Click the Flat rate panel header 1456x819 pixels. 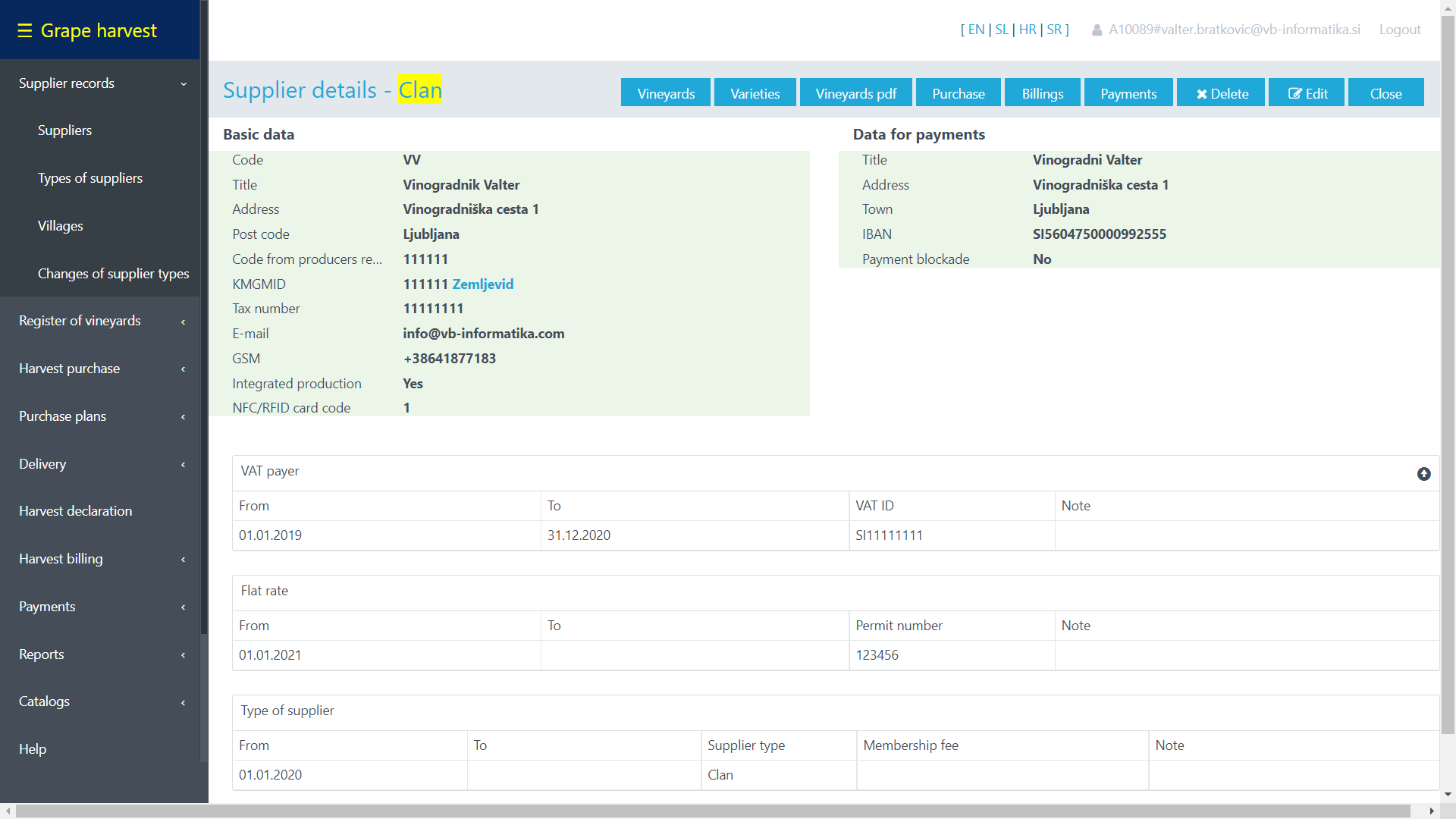click(x=835, y=592)
